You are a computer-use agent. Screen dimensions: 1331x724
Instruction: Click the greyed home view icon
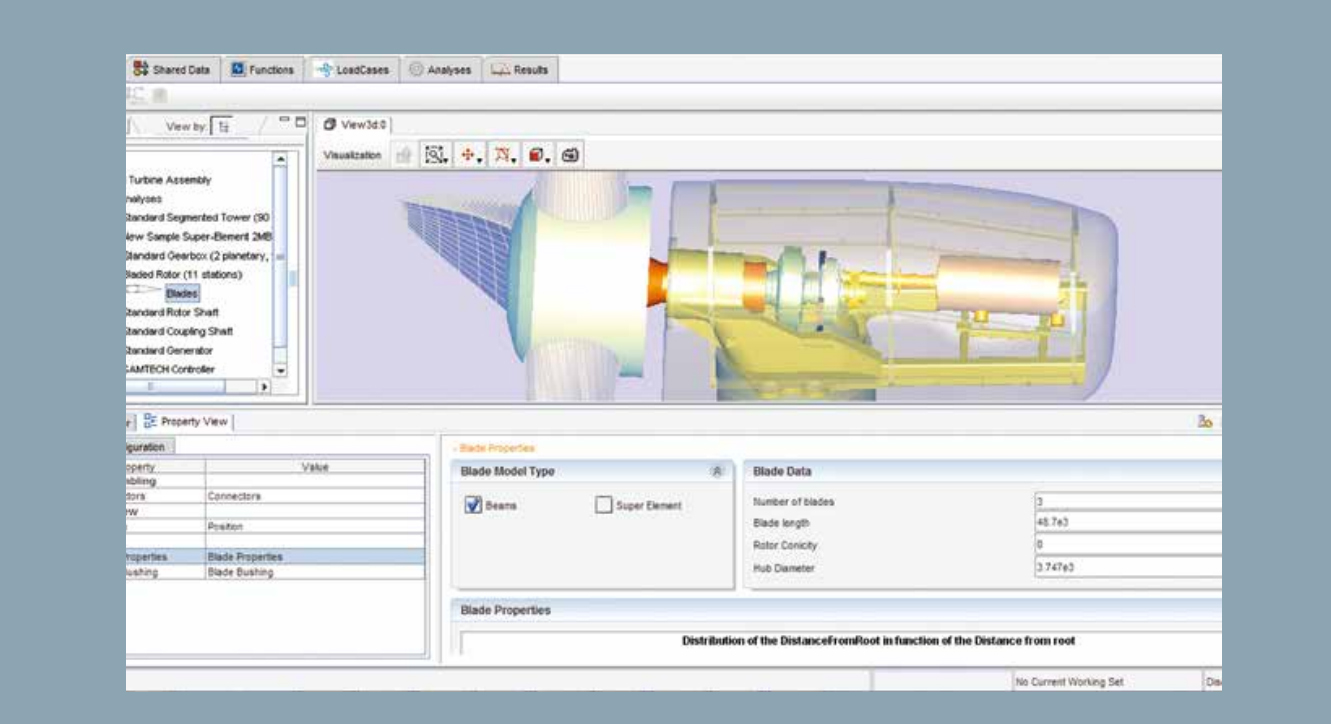pos(405,155)
